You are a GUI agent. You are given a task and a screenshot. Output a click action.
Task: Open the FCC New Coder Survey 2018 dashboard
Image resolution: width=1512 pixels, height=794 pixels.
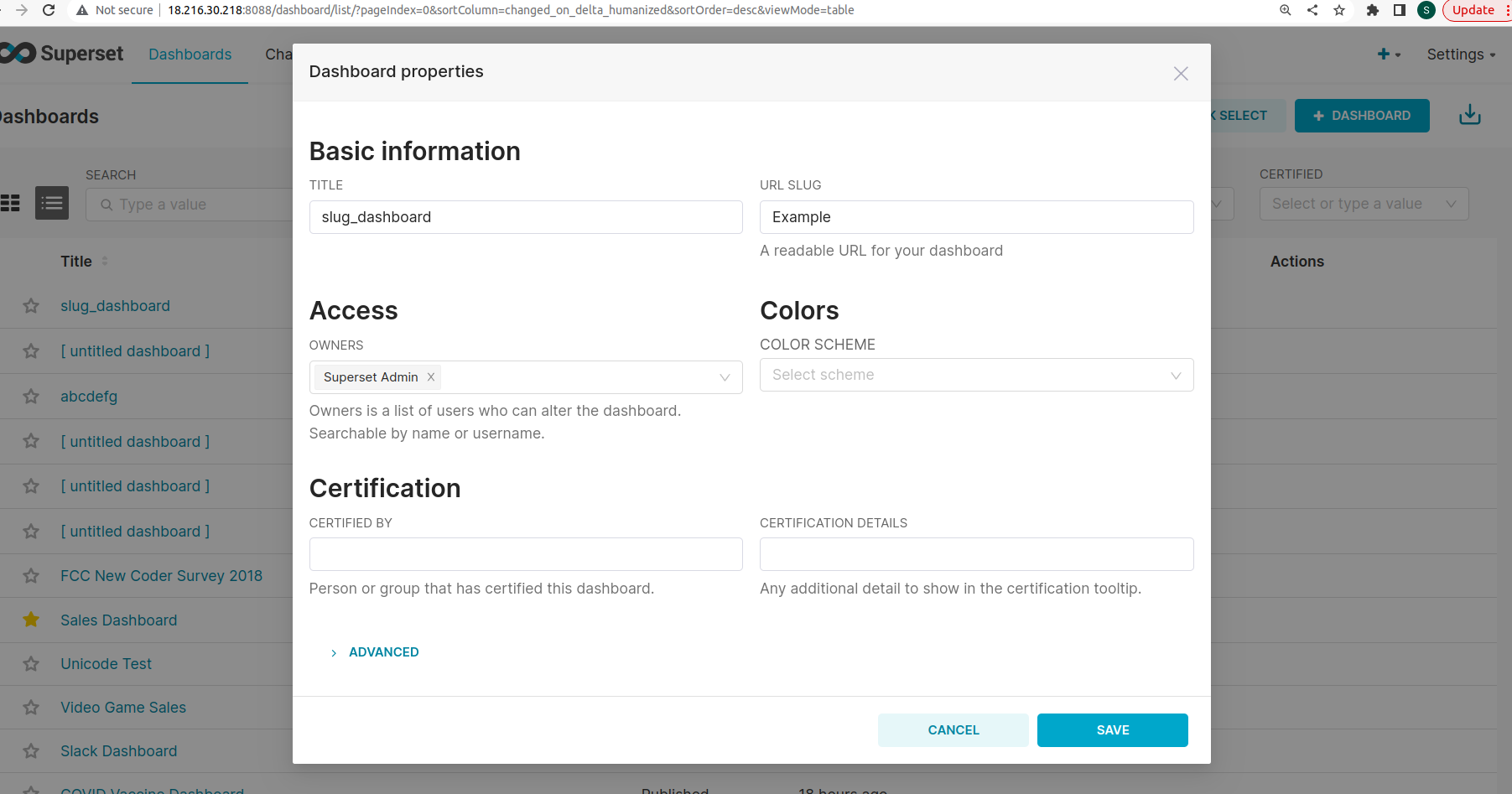click(161, 575)
